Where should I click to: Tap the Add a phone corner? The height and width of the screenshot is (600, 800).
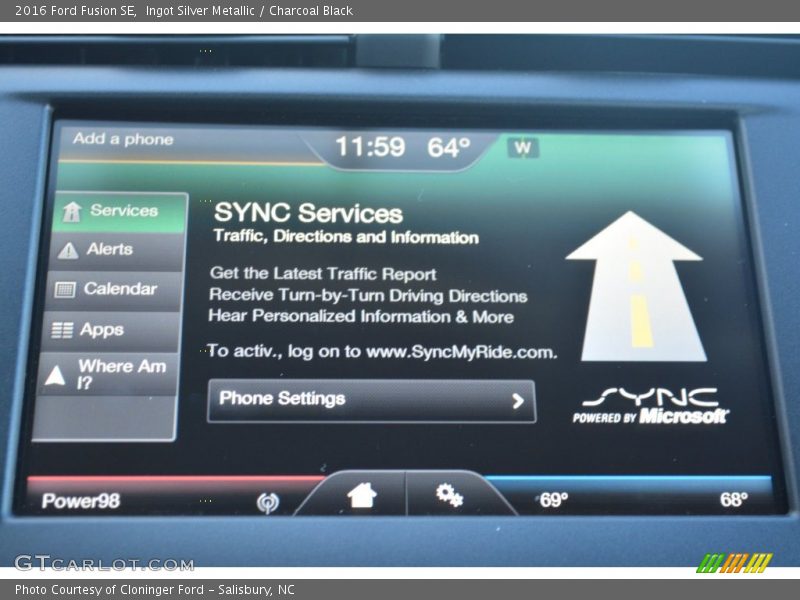[x=123, y=139]
